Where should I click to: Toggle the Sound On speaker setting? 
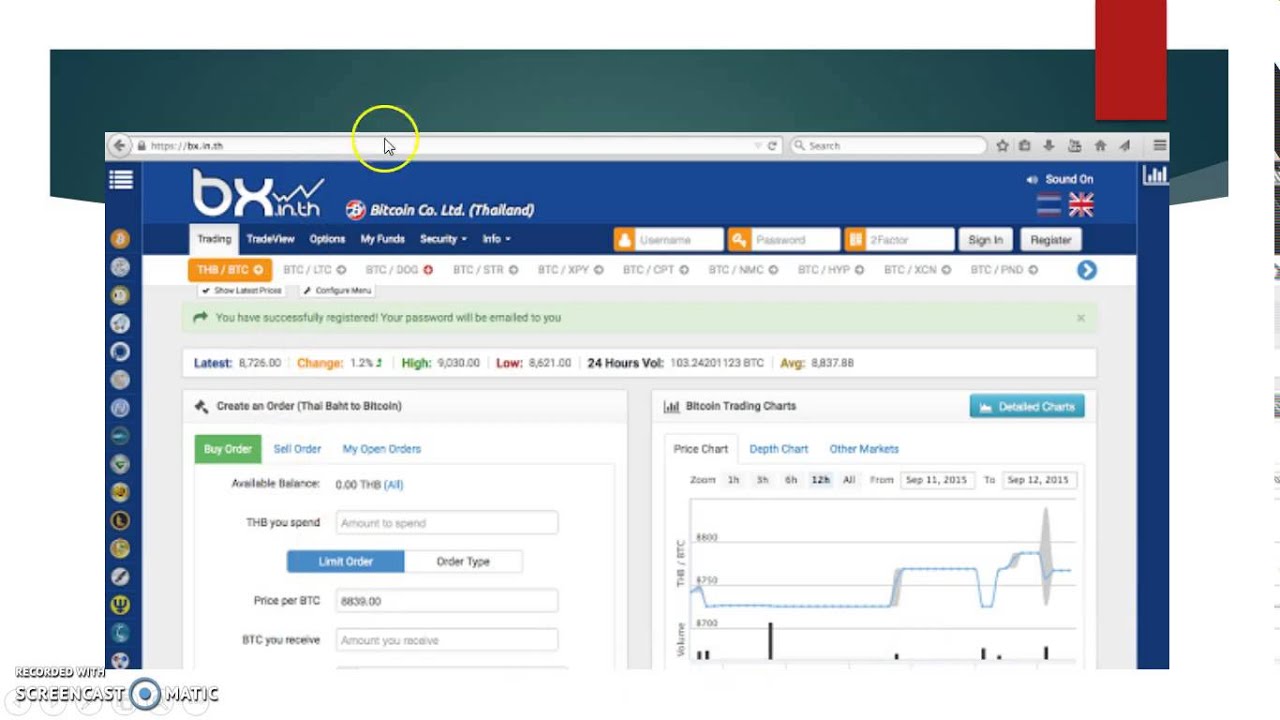click(x=1060, y=179)
